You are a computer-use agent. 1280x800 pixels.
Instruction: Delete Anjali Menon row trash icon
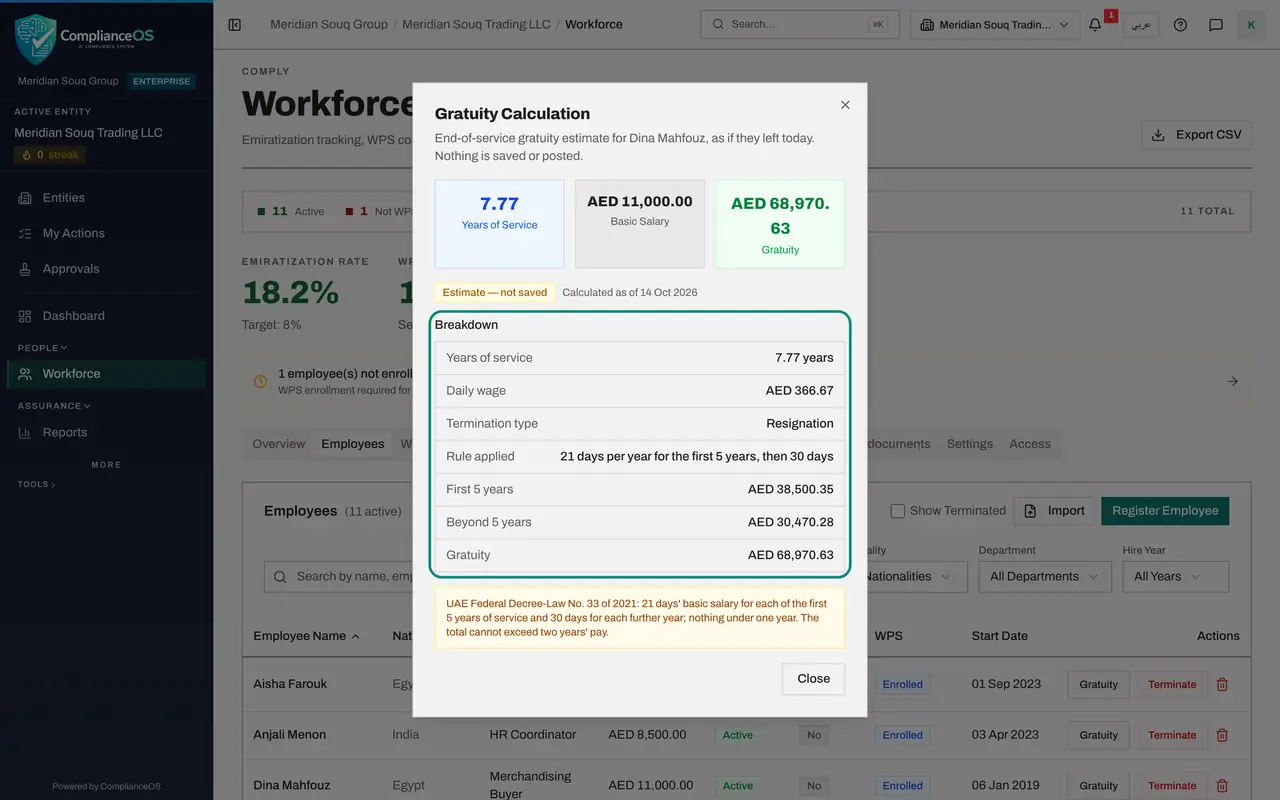pos(1221,735)
